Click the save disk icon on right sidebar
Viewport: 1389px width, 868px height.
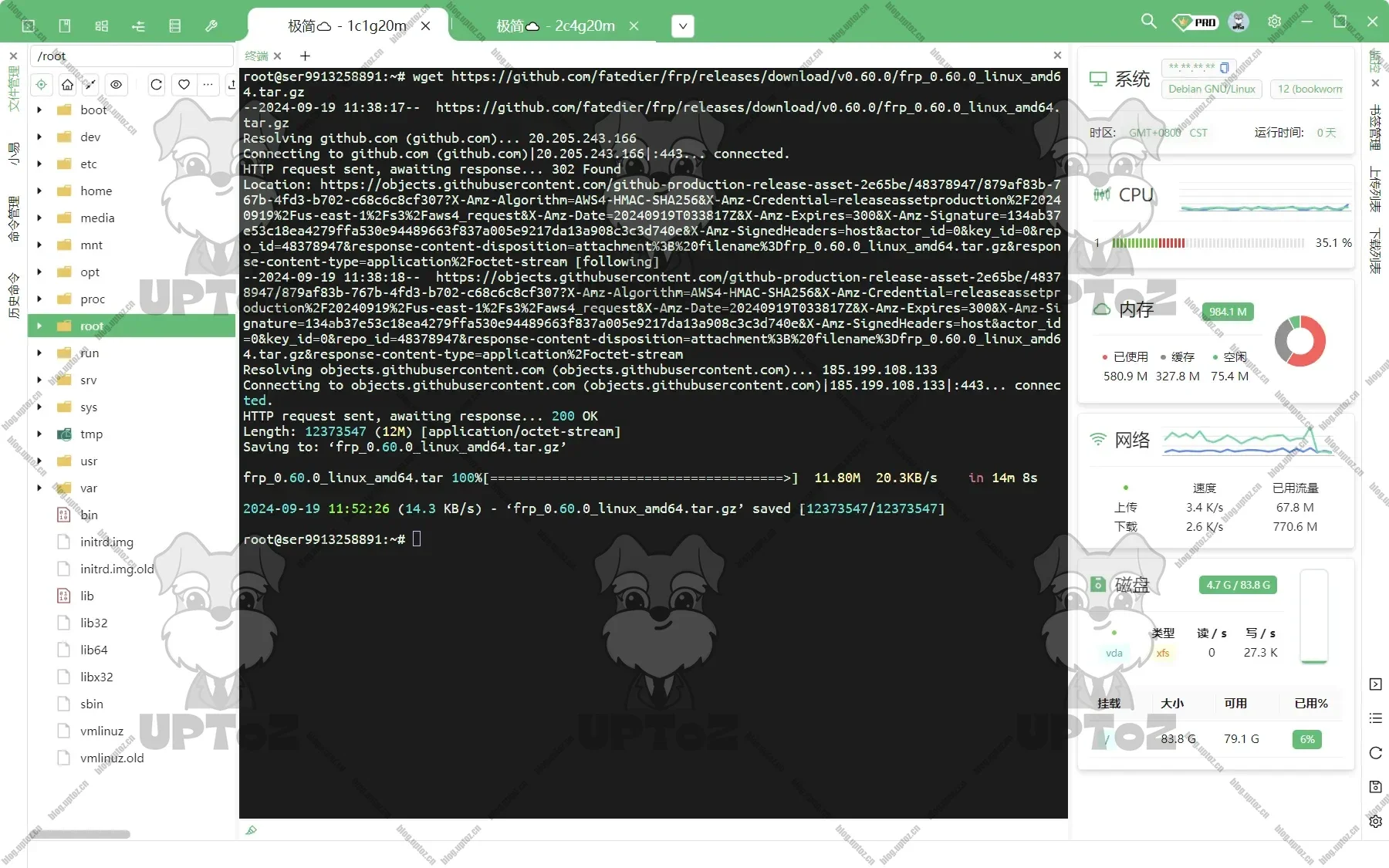coord(1376,787)
